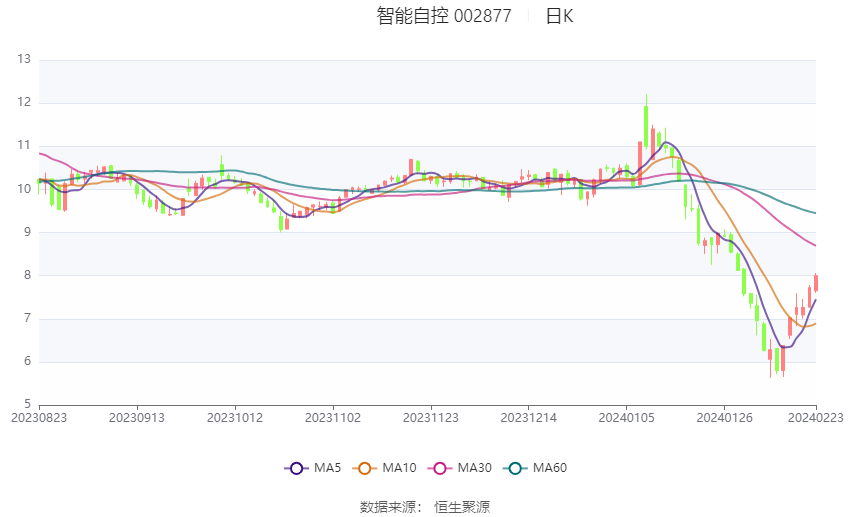Click the y-axis value 6
Viewport: 850px width, 517px height.
28,361
